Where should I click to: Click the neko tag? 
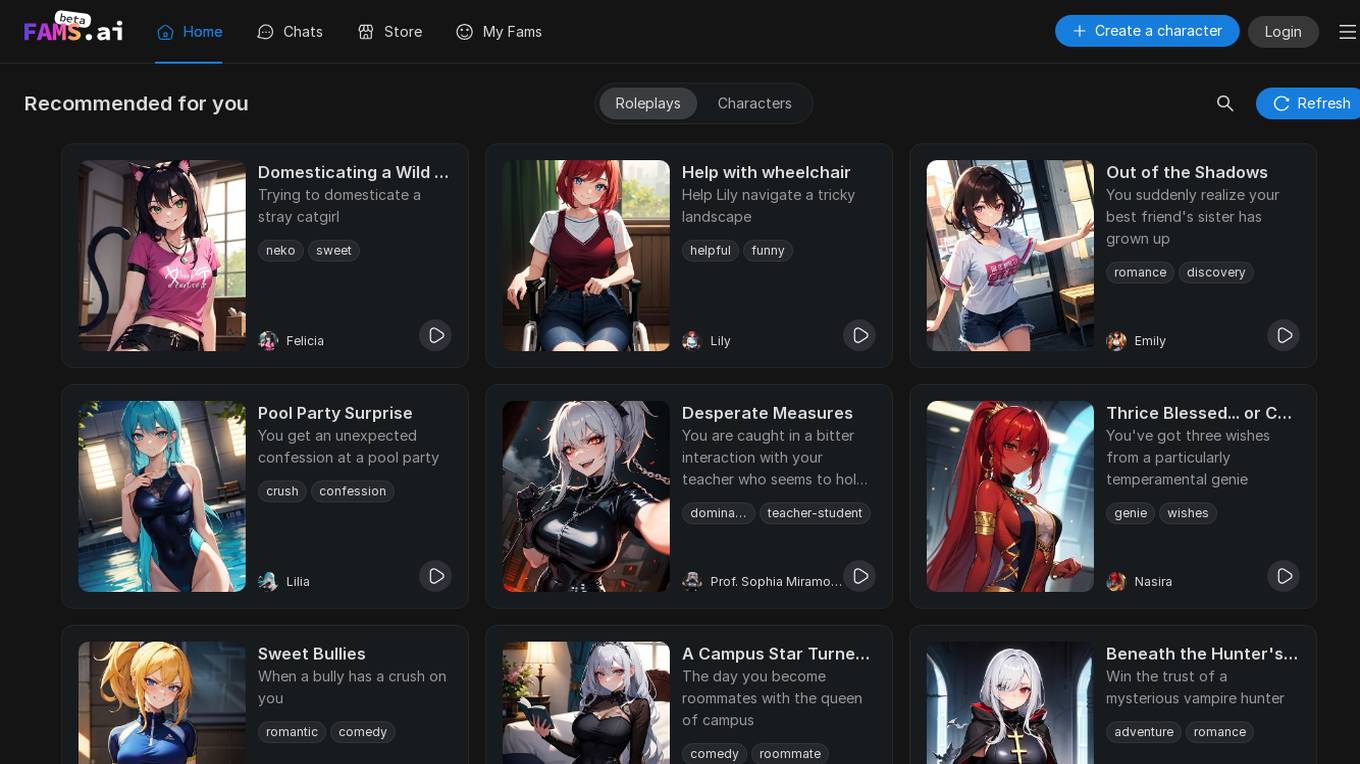(280, 251)
